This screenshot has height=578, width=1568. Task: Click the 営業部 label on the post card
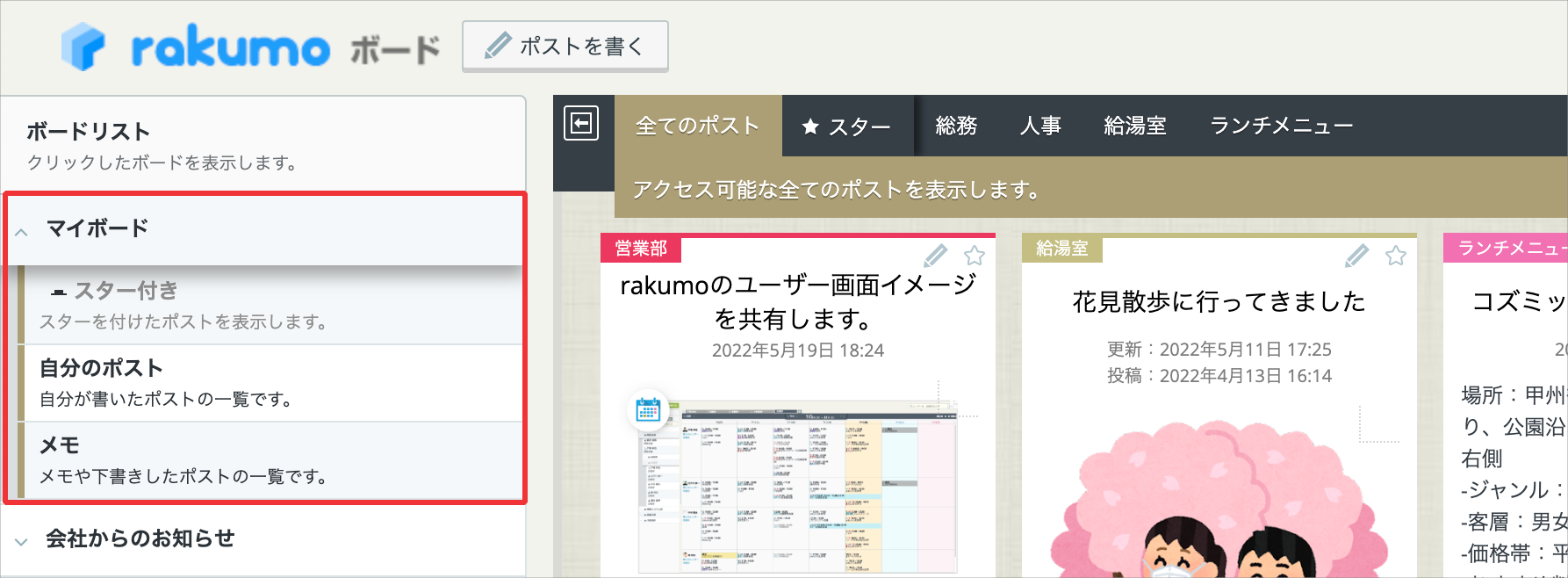[641, 249]
